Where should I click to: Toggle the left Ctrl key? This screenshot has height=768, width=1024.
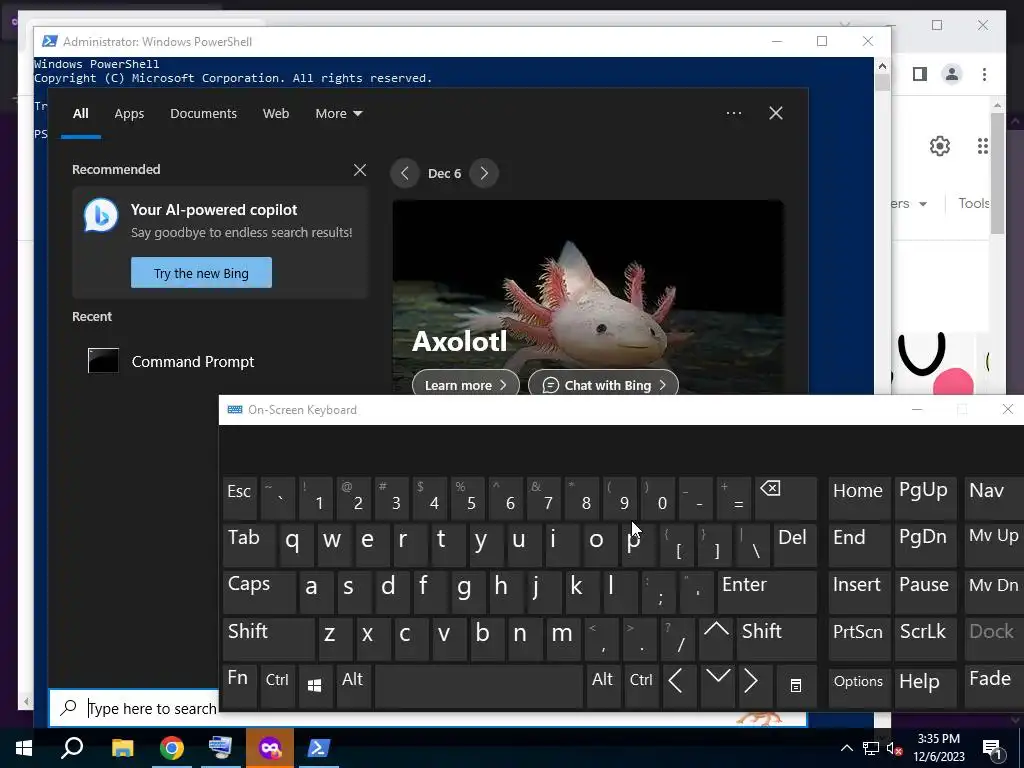277,686
